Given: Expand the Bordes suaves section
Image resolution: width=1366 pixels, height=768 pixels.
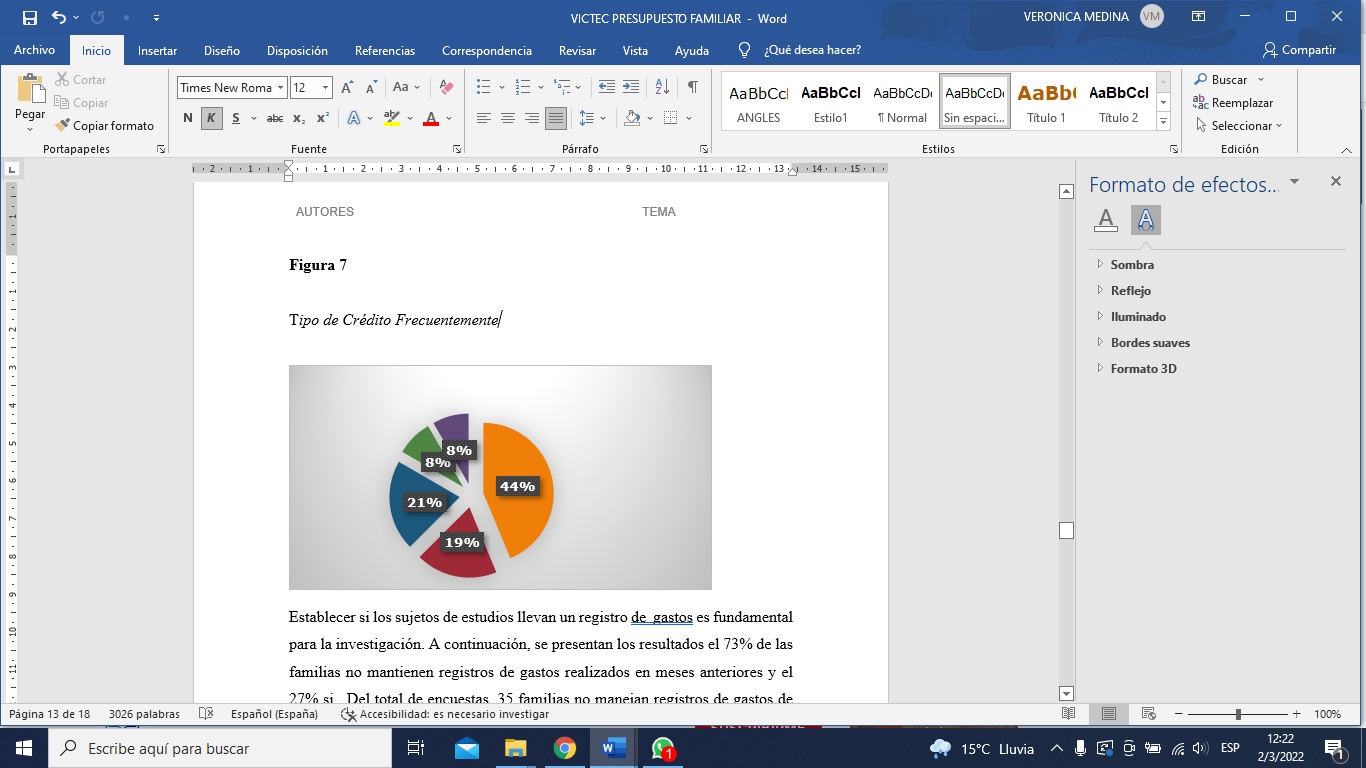Looking at the screenshot, I should coord(1150,343).
